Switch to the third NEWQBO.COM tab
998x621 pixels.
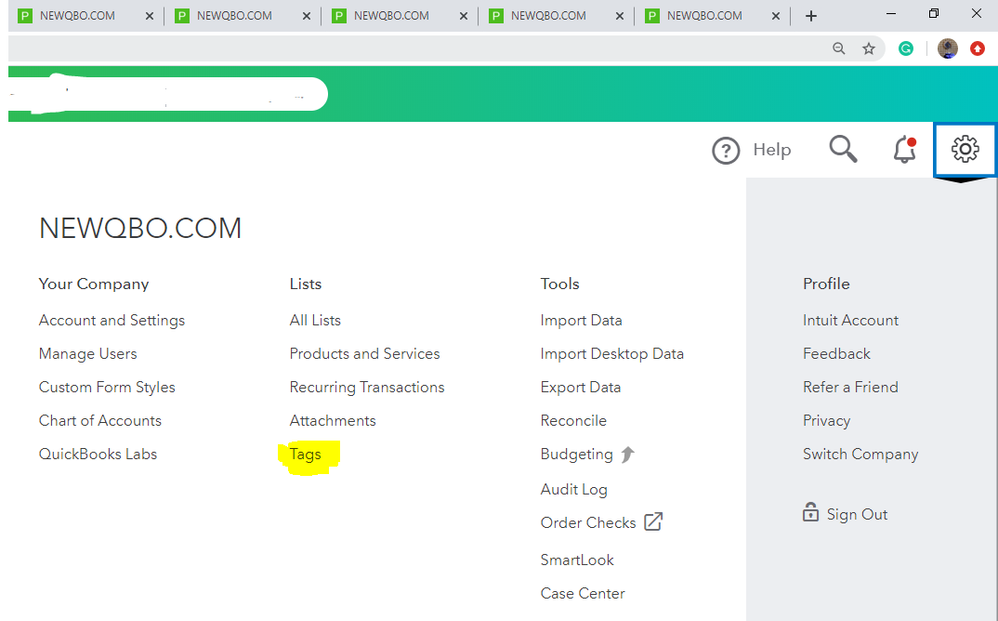pos(391,16)
